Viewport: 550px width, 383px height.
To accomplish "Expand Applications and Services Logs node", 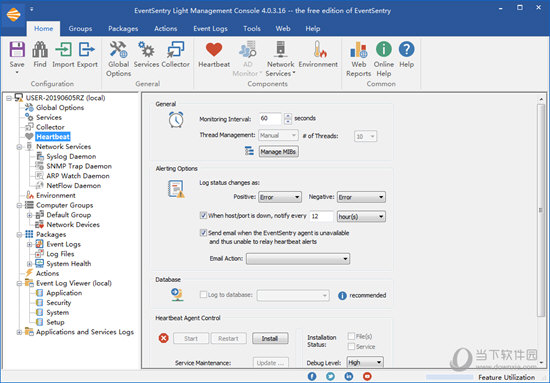I will tap(19, 332).
